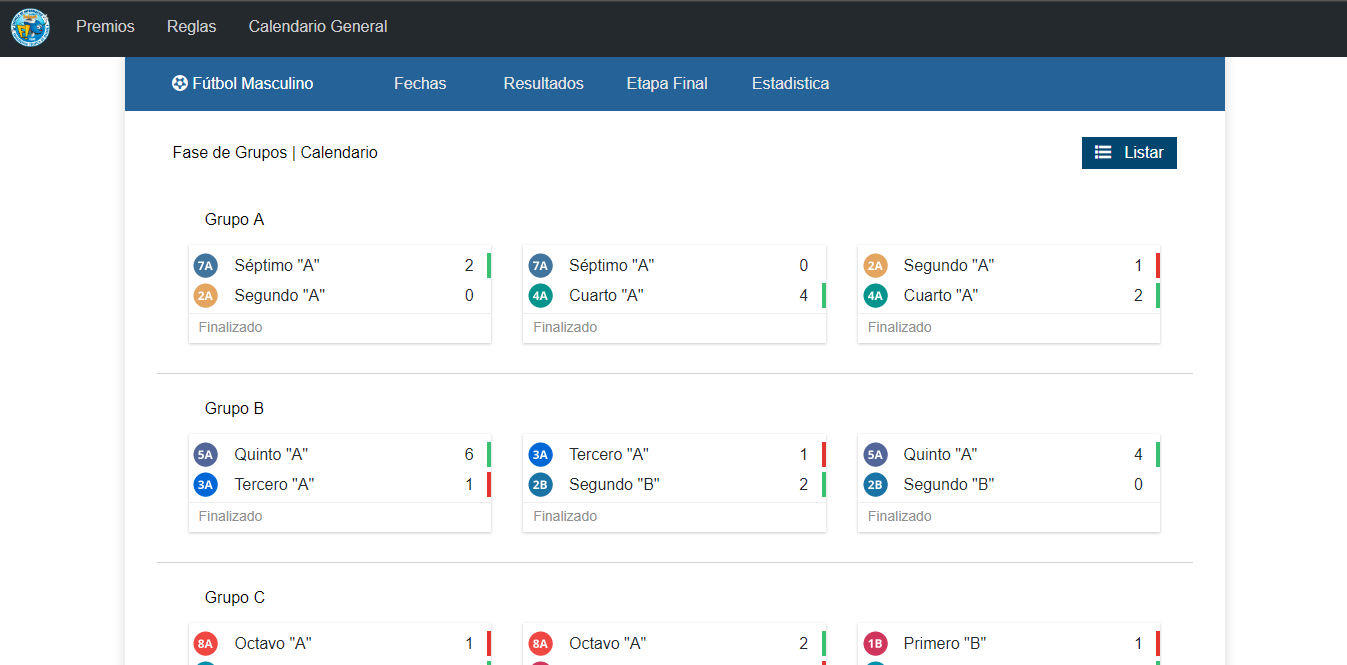Select Segundo "A" in the 2-0 match
Viewport: 1347px width, 665px height.
tap(280, 296)
